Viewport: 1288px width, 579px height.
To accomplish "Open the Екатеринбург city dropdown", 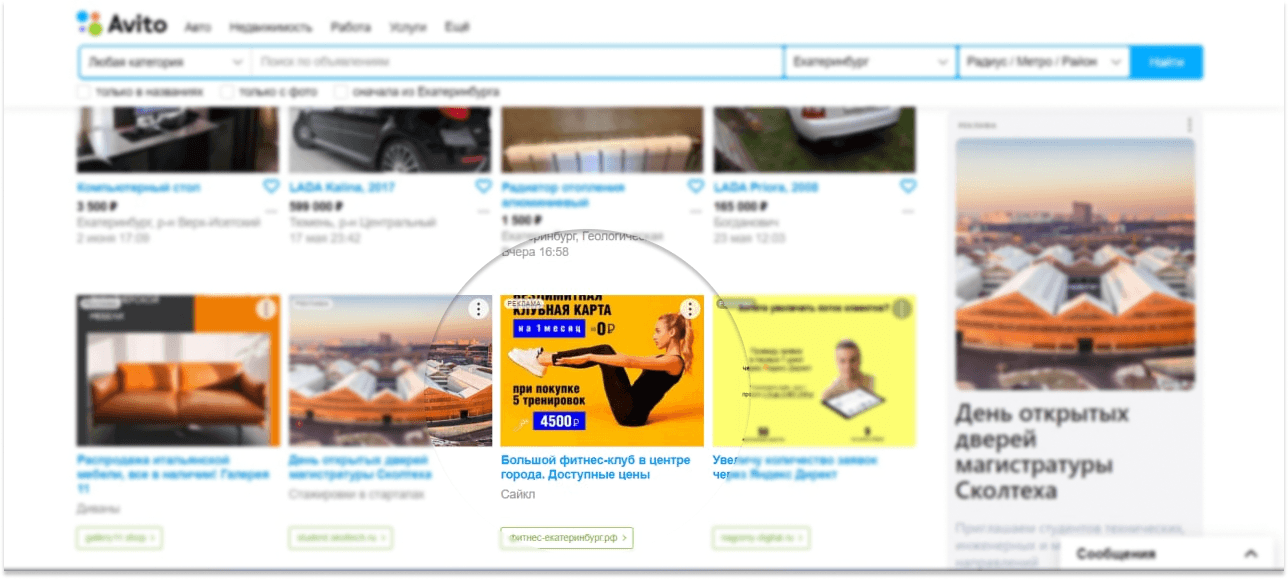I will [x=871, y=62].
